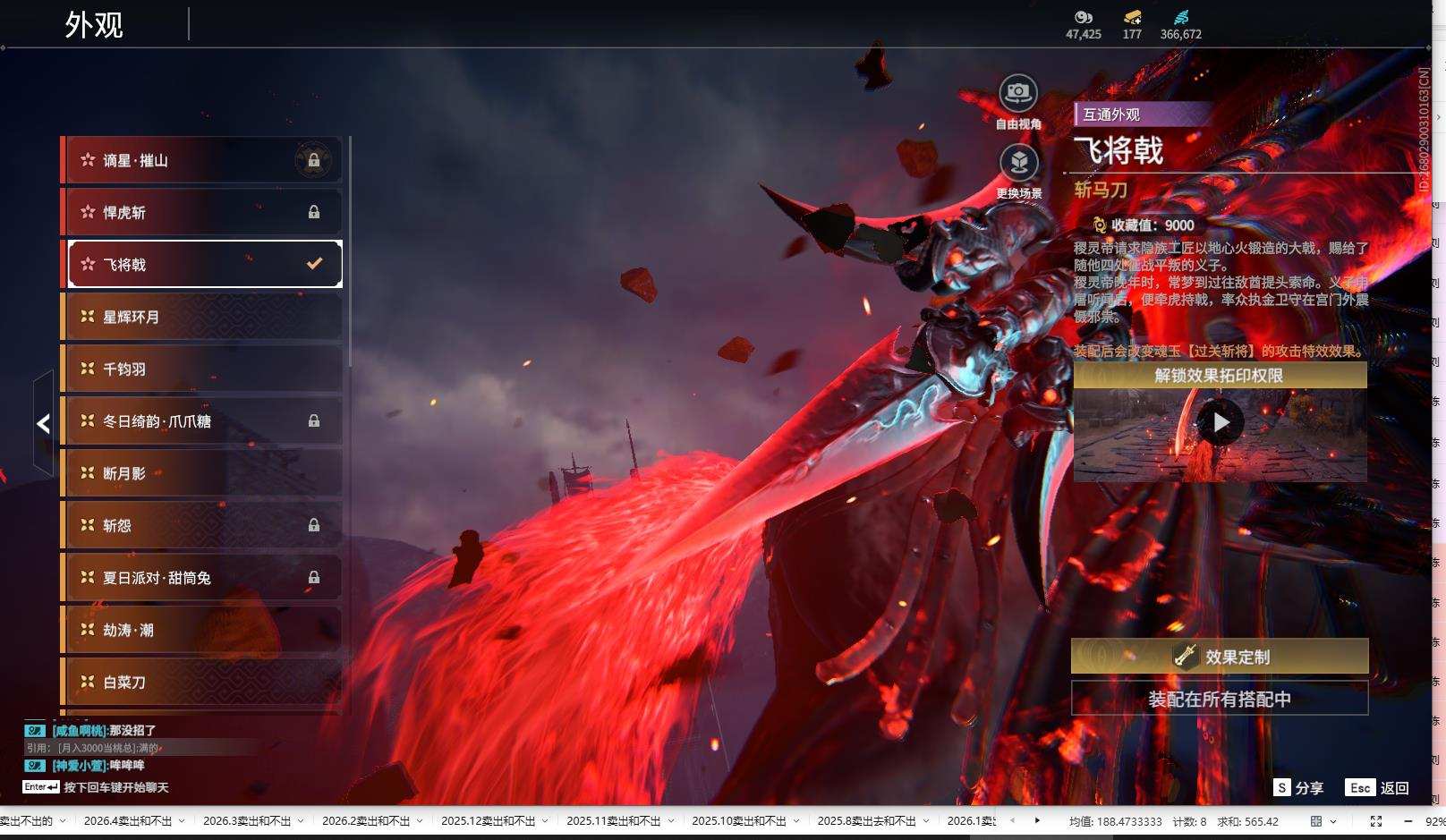Select the 劫涛·潮 skin row
Viewport: 1446px width, 840px height.
203,630
